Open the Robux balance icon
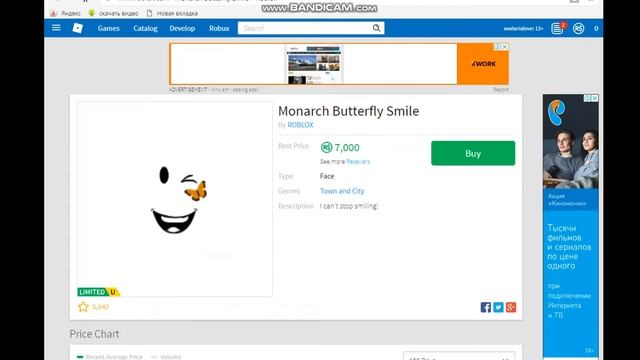 pos(578,28)
